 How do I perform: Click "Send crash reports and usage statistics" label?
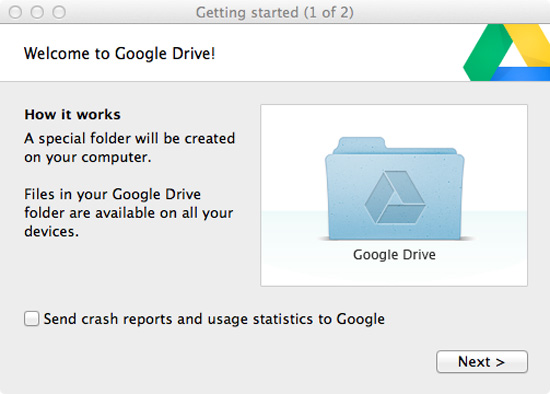coord(214,319)
